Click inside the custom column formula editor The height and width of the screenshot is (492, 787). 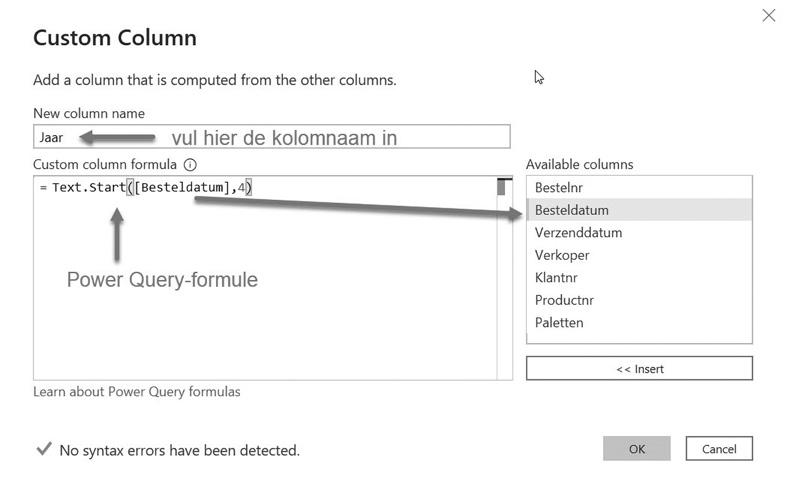265,290
